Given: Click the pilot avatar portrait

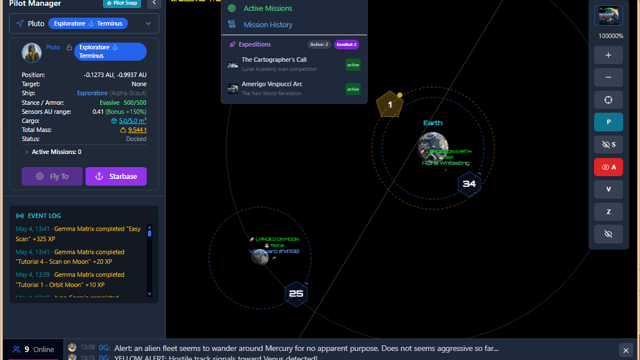Looking at the screenshot, I should pos(31,52).
